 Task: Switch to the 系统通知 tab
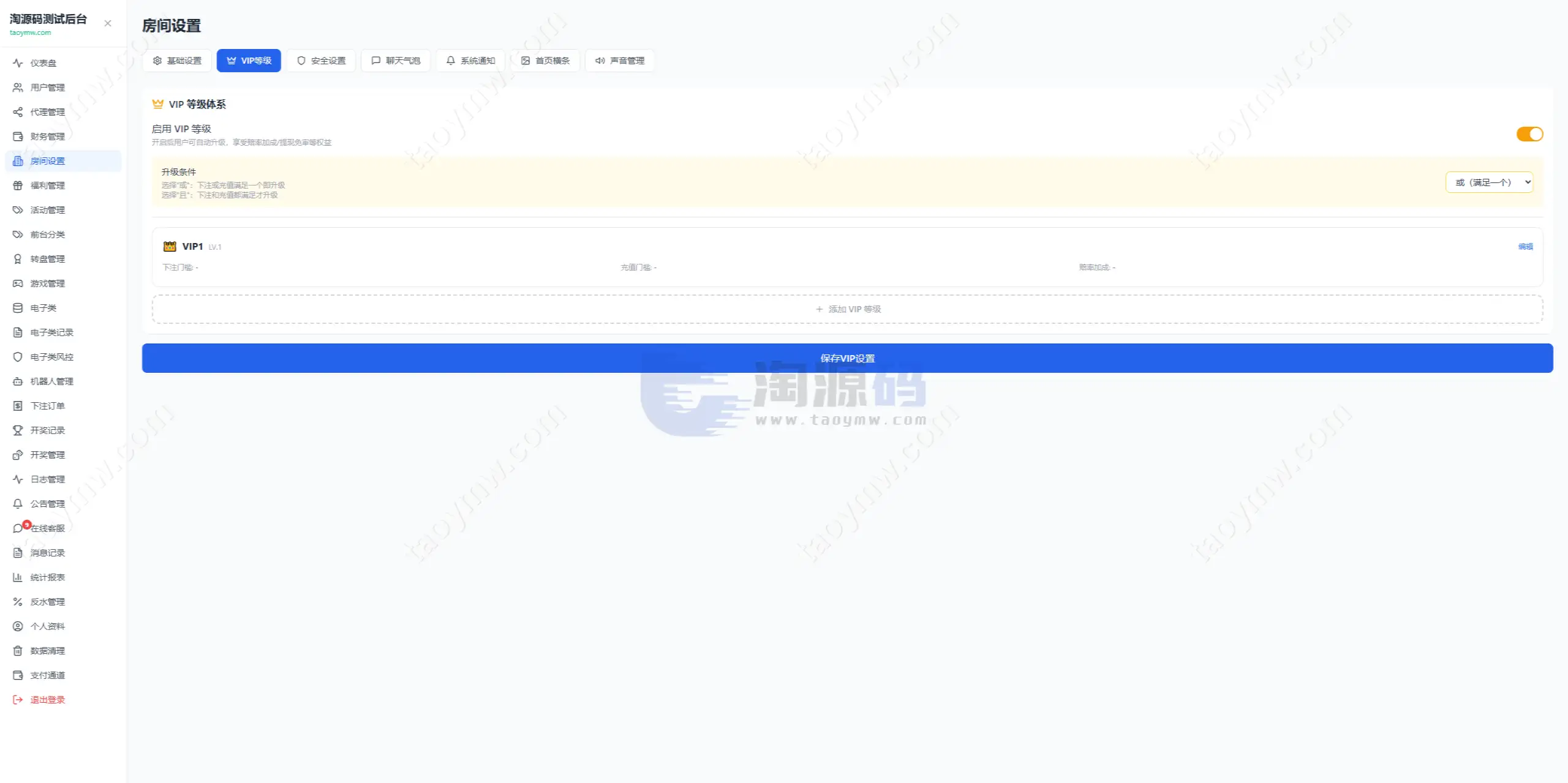pyautogui.click(x=470, y=61)
